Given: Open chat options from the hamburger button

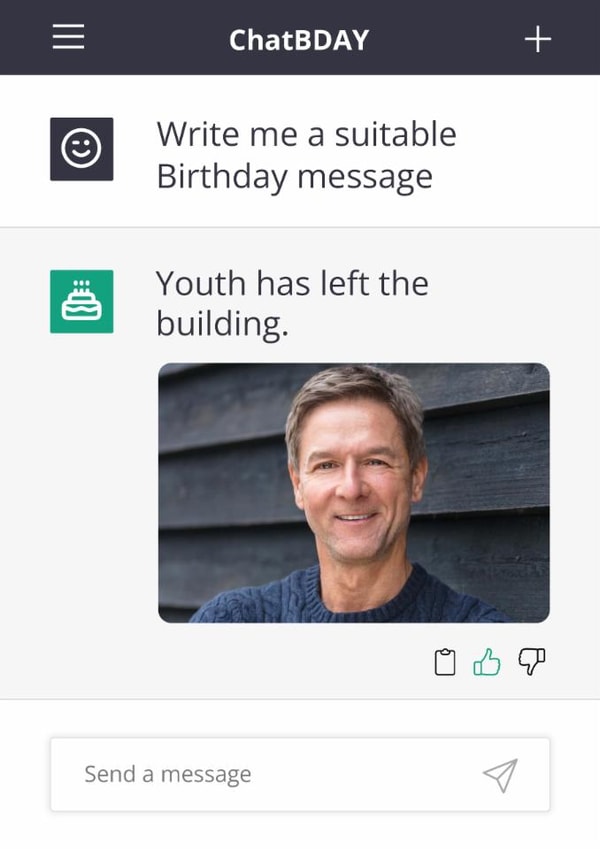Looking at the screenshot, I should point(67,38).
